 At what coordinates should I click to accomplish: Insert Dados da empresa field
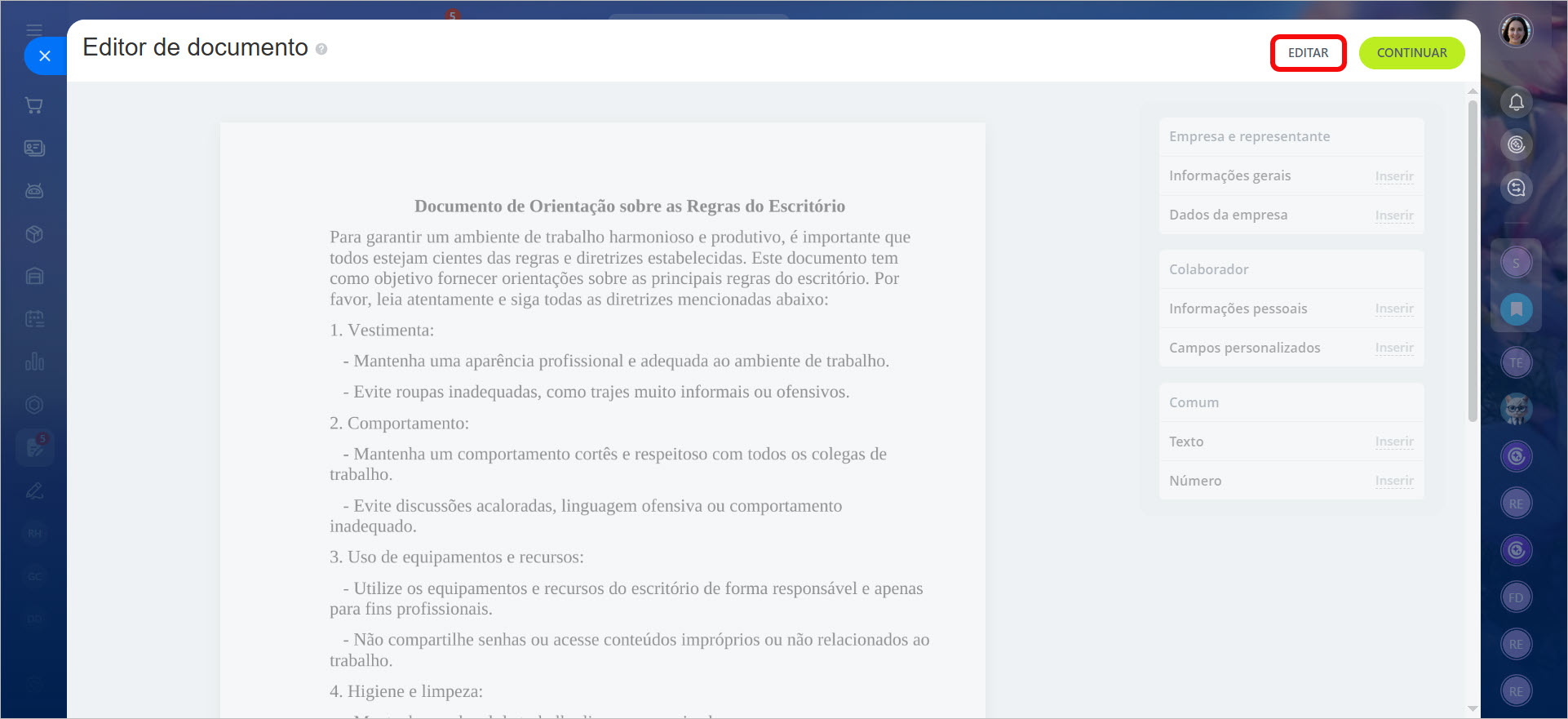[1393, 215]
